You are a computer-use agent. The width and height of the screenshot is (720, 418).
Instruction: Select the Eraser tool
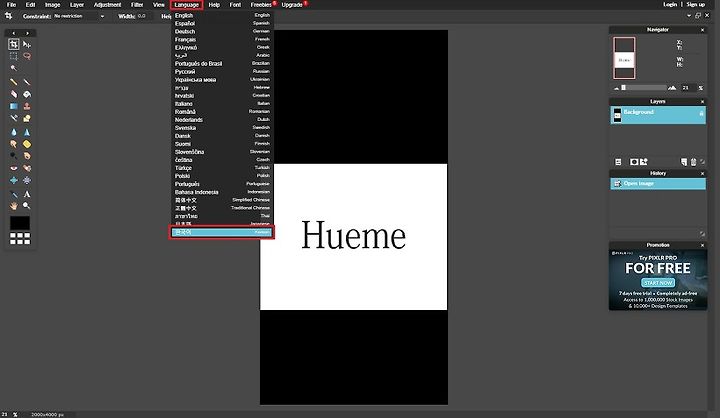pyautogui.click(x=13, y=94)
